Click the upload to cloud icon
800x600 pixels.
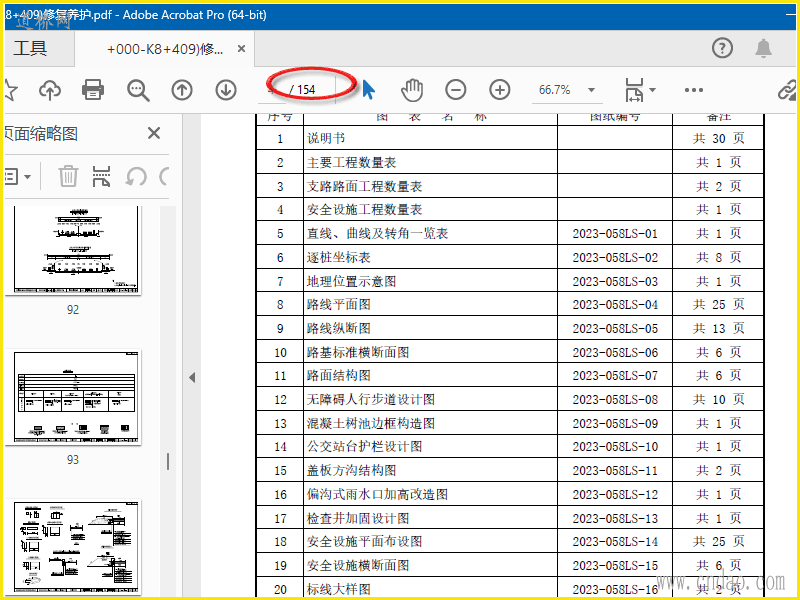point(50,90)
